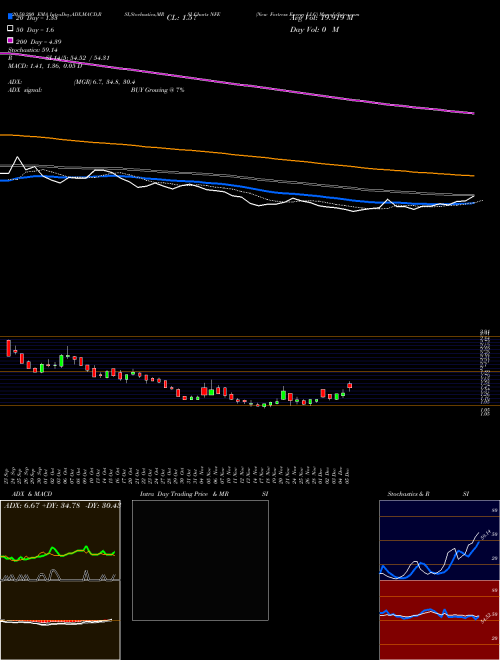Viewport: 500px width, 660px height.
Task: Click the '(MGR) 6.7, 34.8, 30.4' ADX values
Action: coord(104,82)
